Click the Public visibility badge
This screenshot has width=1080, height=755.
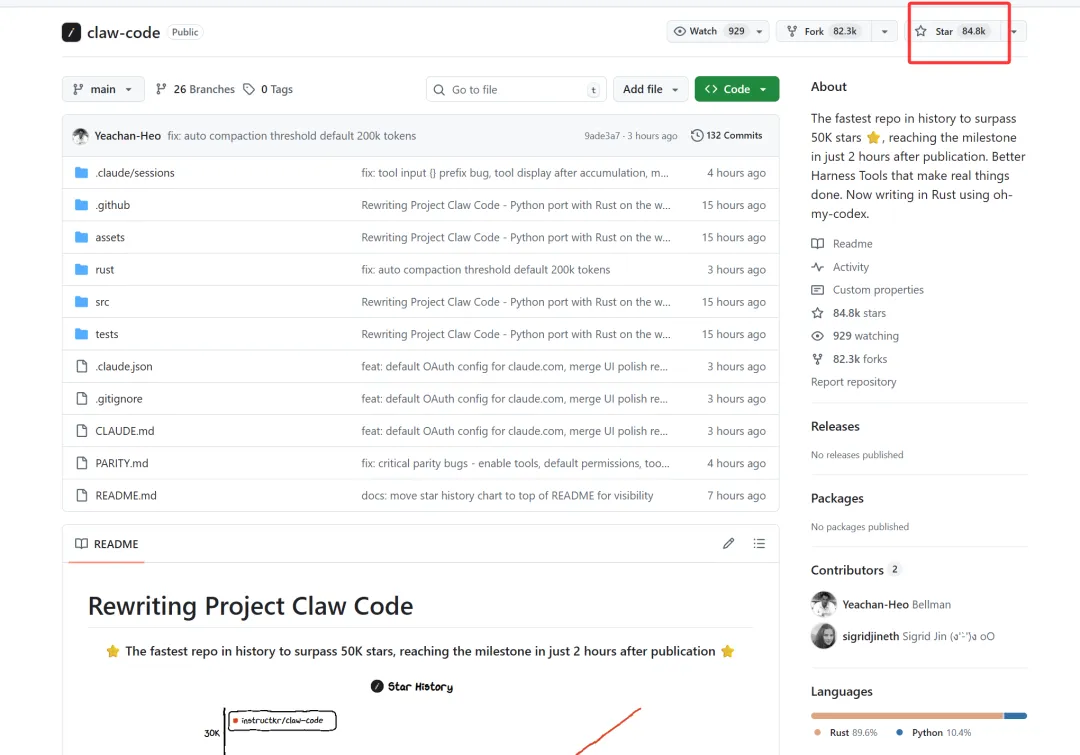(x=185, y=32)
